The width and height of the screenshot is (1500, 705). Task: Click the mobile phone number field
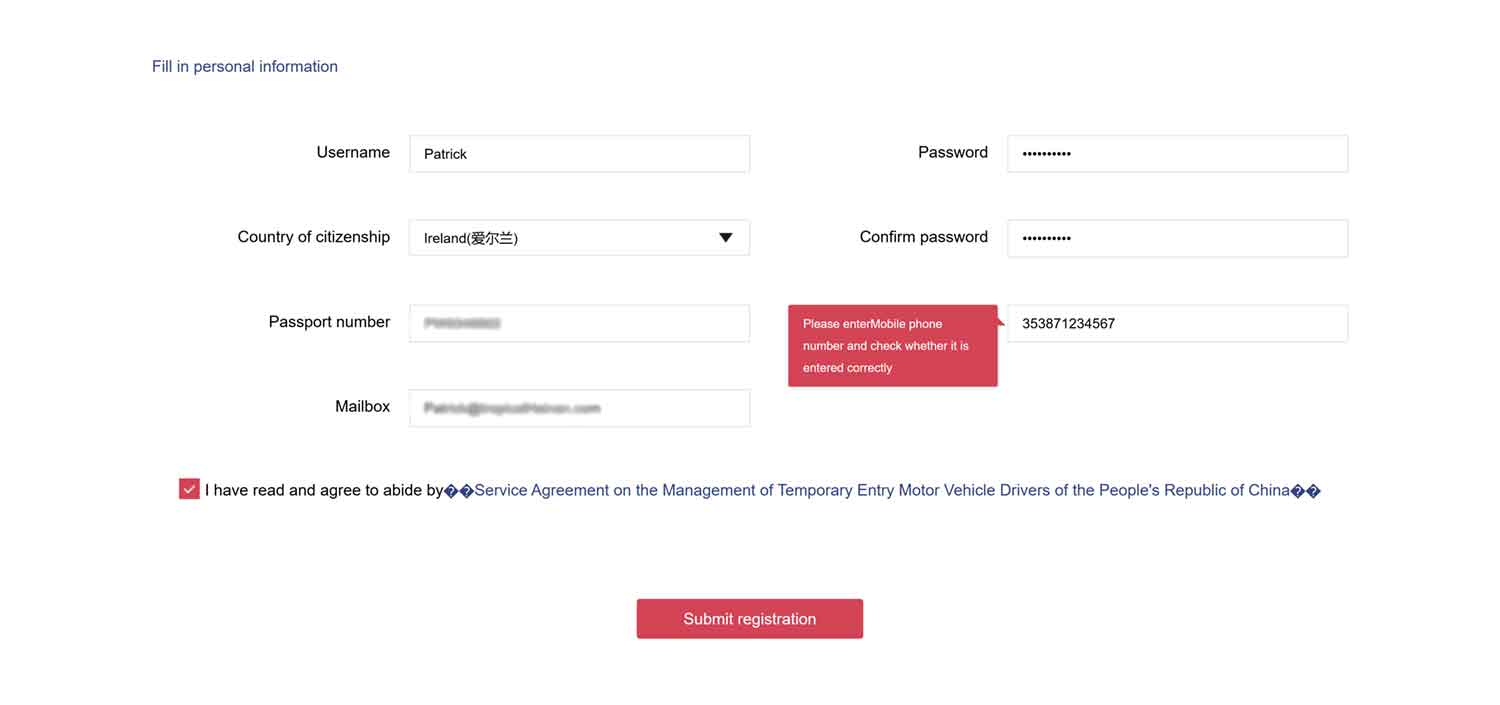(x=1177, y=323)
